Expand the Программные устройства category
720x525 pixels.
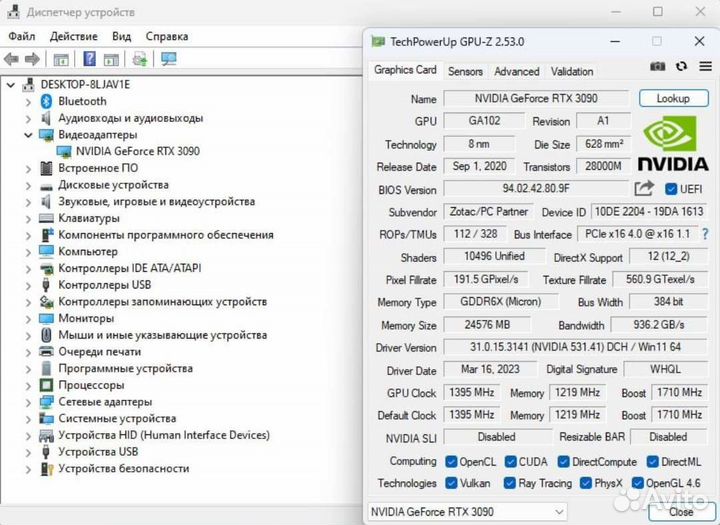tap(28, 369)
